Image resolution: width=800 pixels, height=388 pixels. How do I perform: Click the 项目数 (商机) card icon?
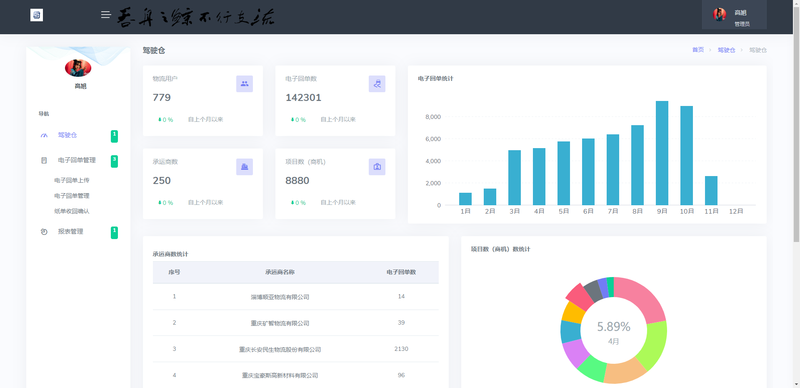pos(377,167)
